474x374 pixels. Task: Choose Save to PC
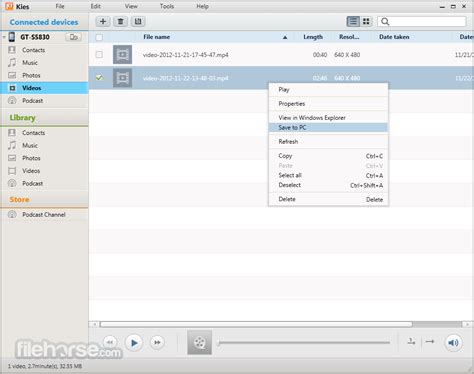click(328, 127)
